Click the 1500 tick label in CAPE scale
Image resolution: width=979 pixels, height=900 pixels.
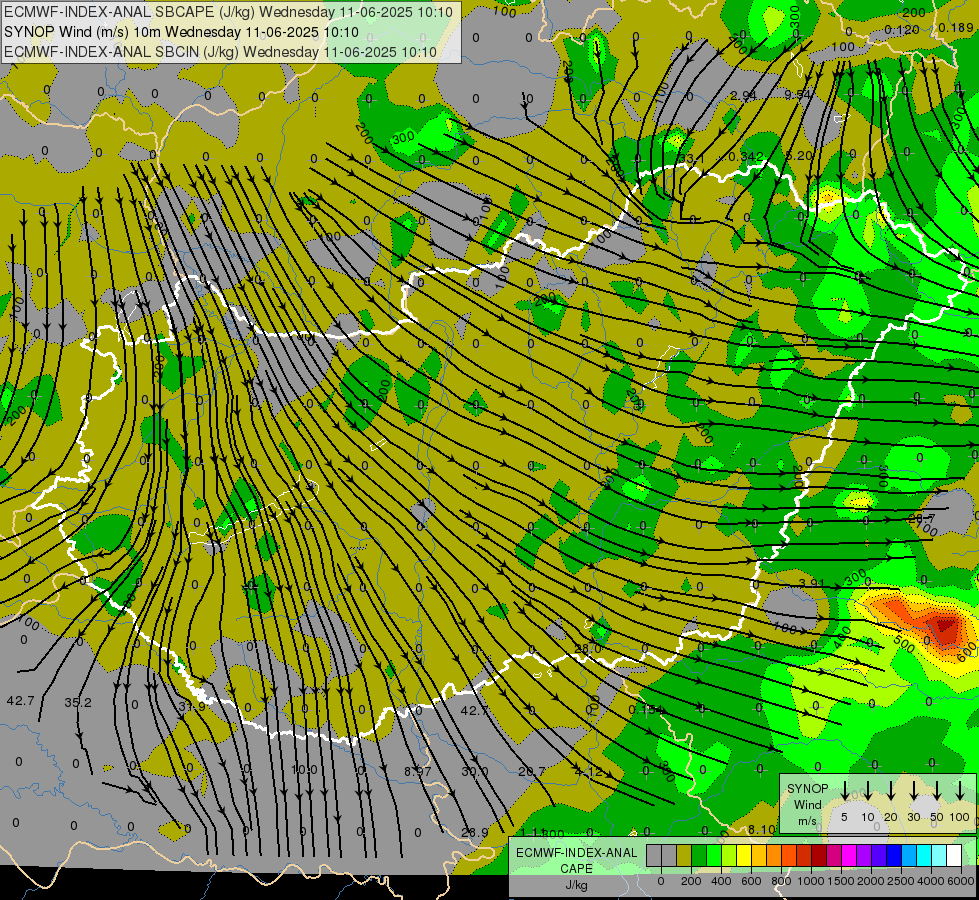coord(841,881)
